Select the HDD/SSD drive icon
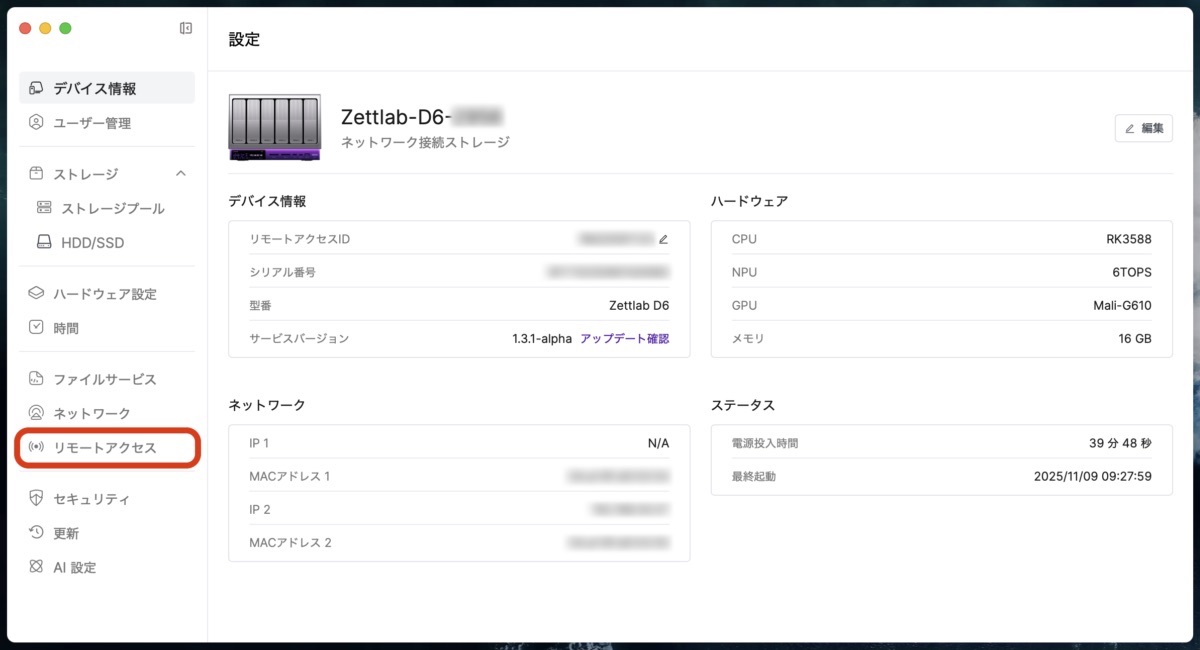This screenshot has width=1200, height=650. tap(44, 242)
